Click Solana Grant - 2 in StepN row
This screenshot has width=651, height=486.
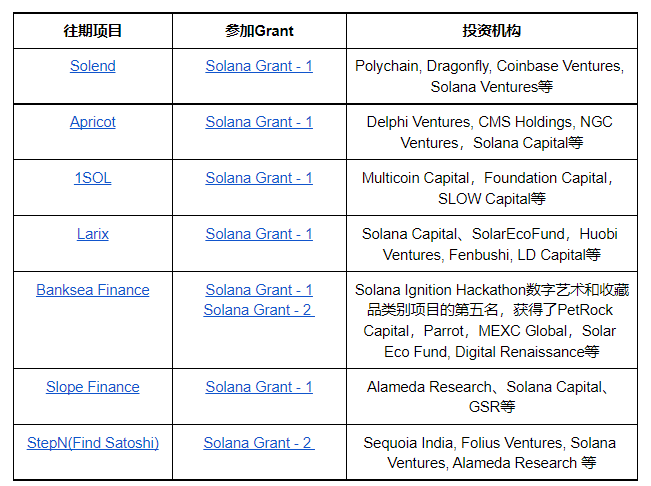259,443
